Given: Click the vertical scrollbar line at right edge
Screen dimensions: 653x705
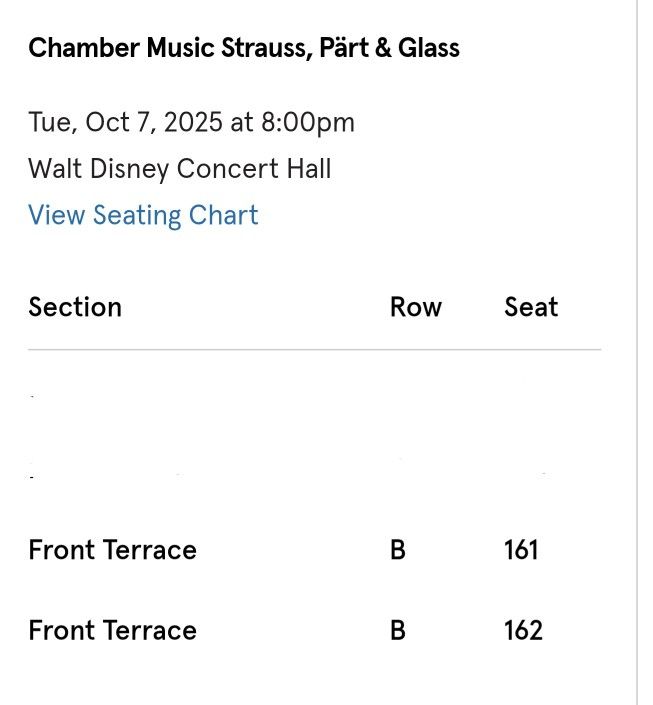Looking at the screenshot, I should [637, 352].
